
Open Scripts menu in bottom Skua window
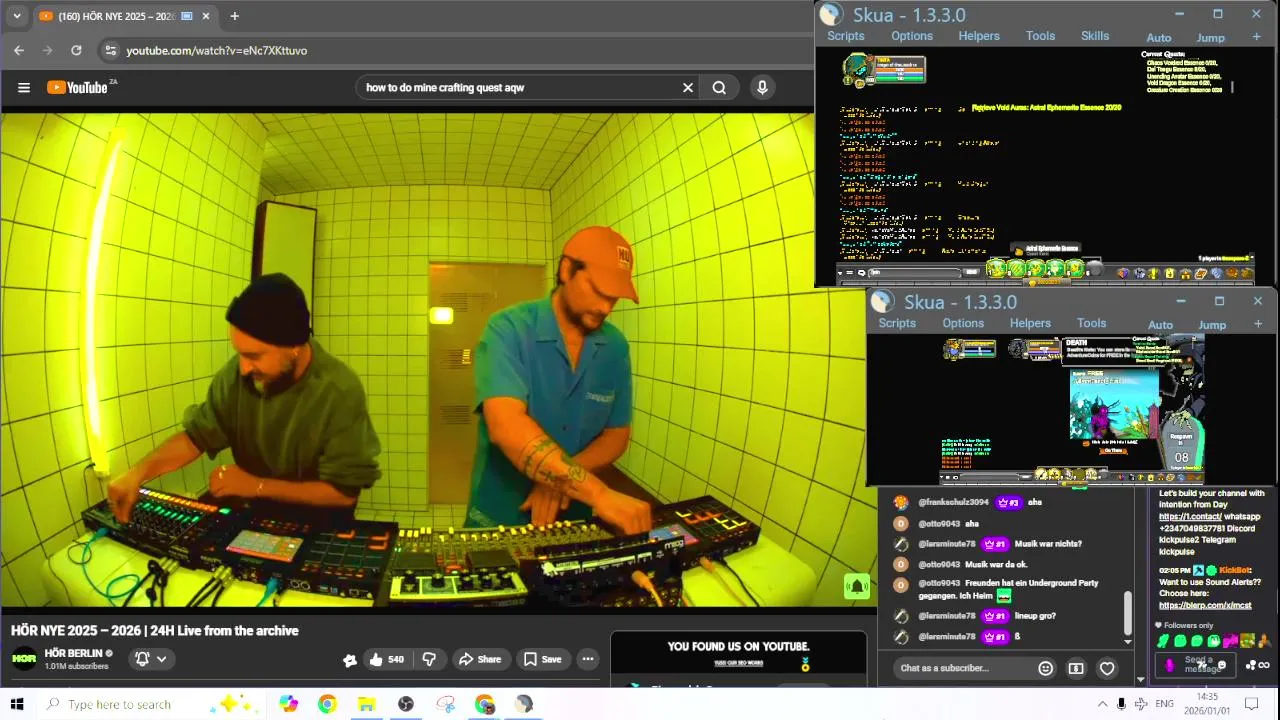pyautogui.click(x=897, y=323)
